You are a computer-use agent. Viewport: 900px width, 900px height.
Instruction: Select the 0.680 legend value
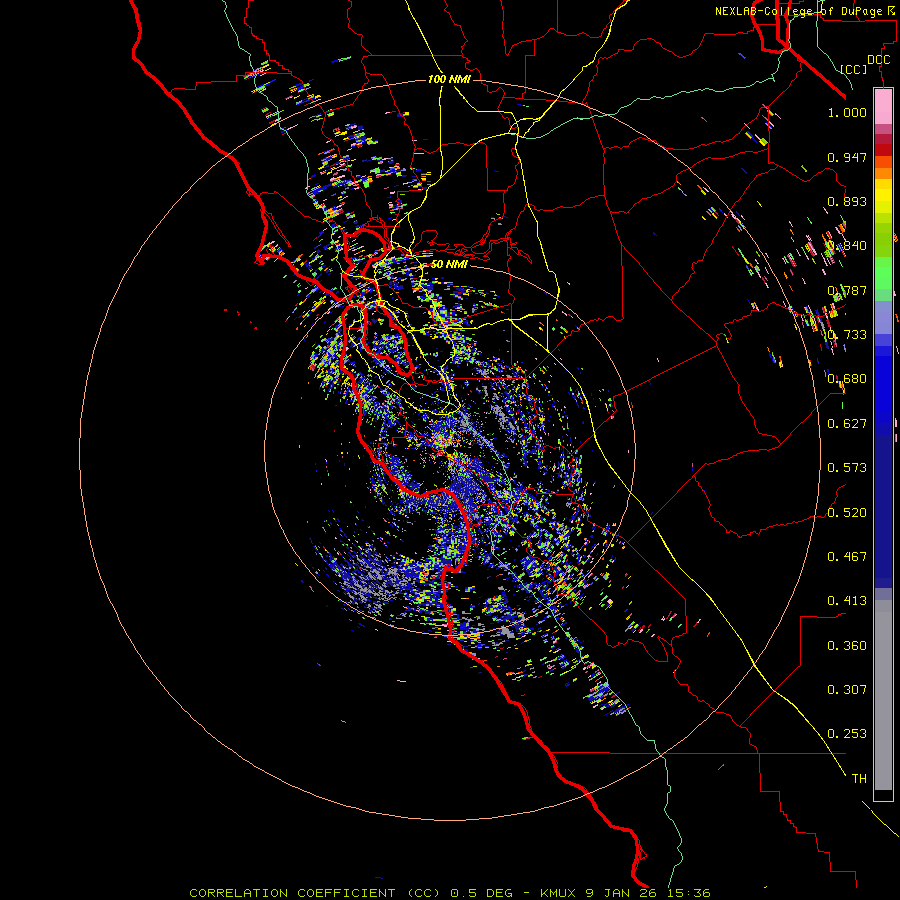point(847,379)
